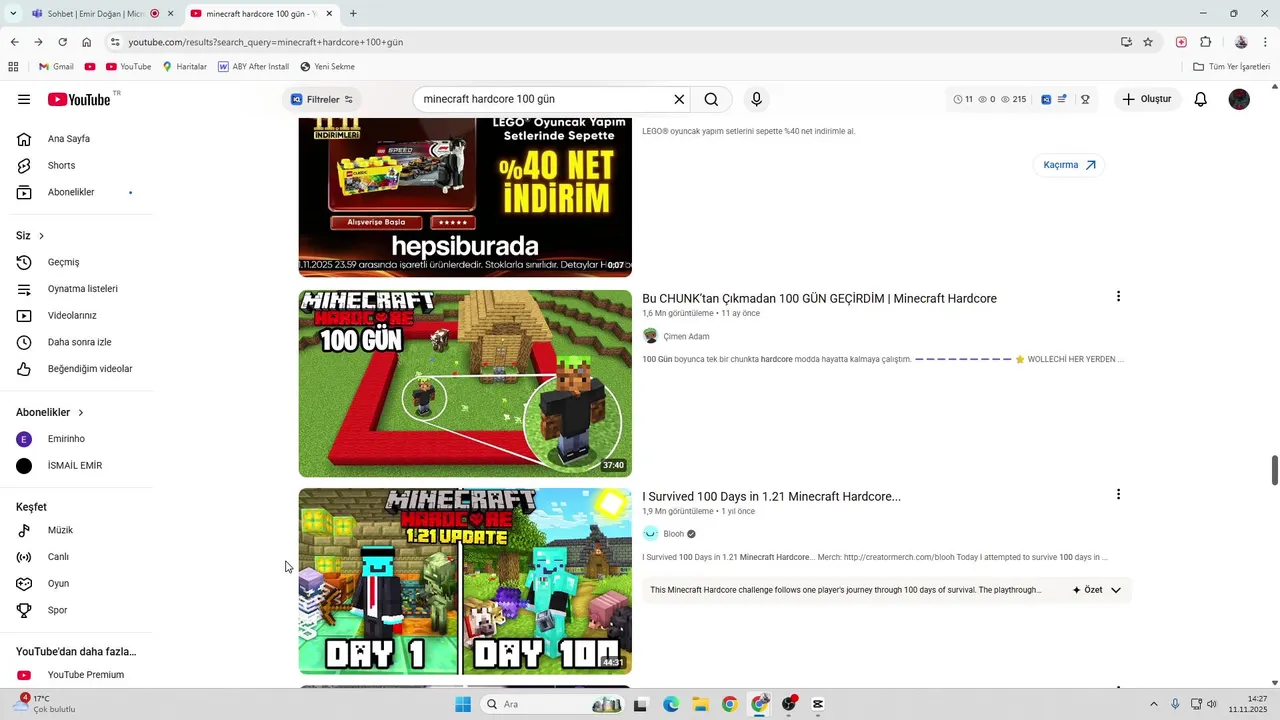
Task: Click the Spor trophy icon
Action: [25, 610]
